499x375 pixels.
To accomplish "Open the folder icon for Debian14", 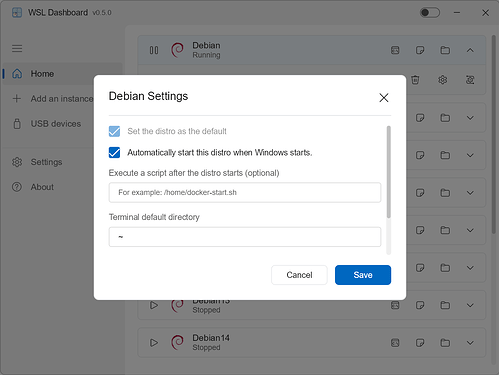I will [x=445, y=343].
